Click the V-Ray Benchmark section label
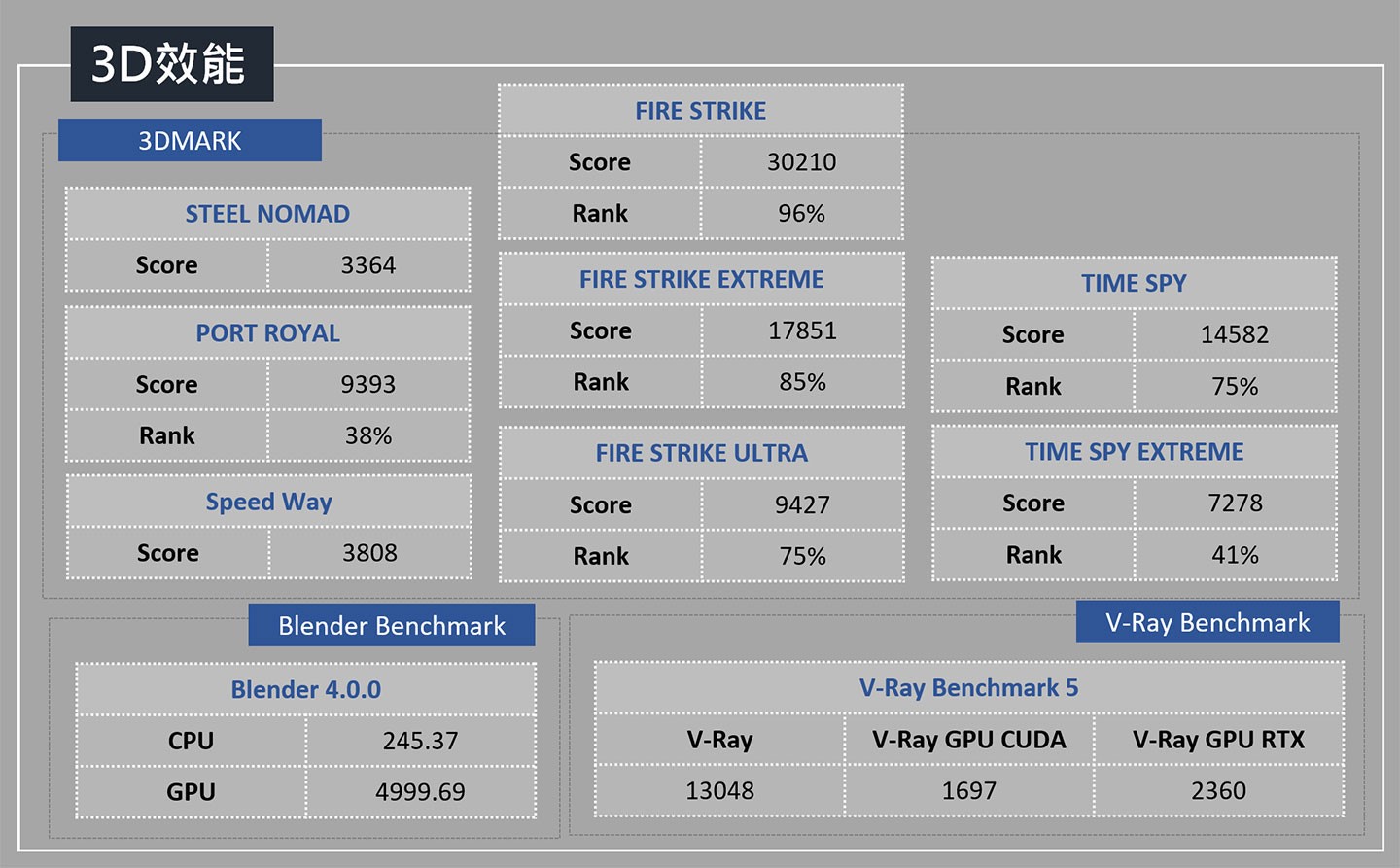The width and height of the screenshot is (1400, 868). tap(1207, 622)
